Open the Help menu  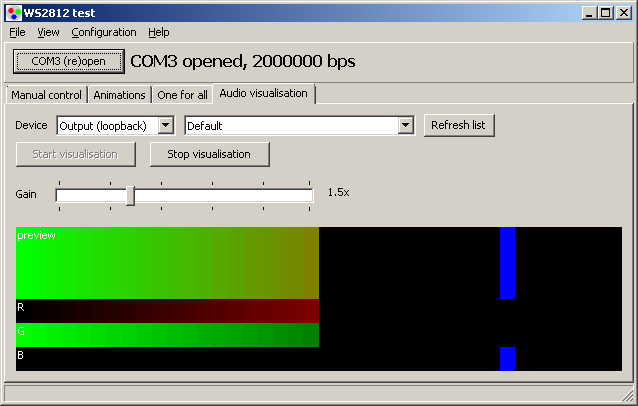click(x=159, y=32)
